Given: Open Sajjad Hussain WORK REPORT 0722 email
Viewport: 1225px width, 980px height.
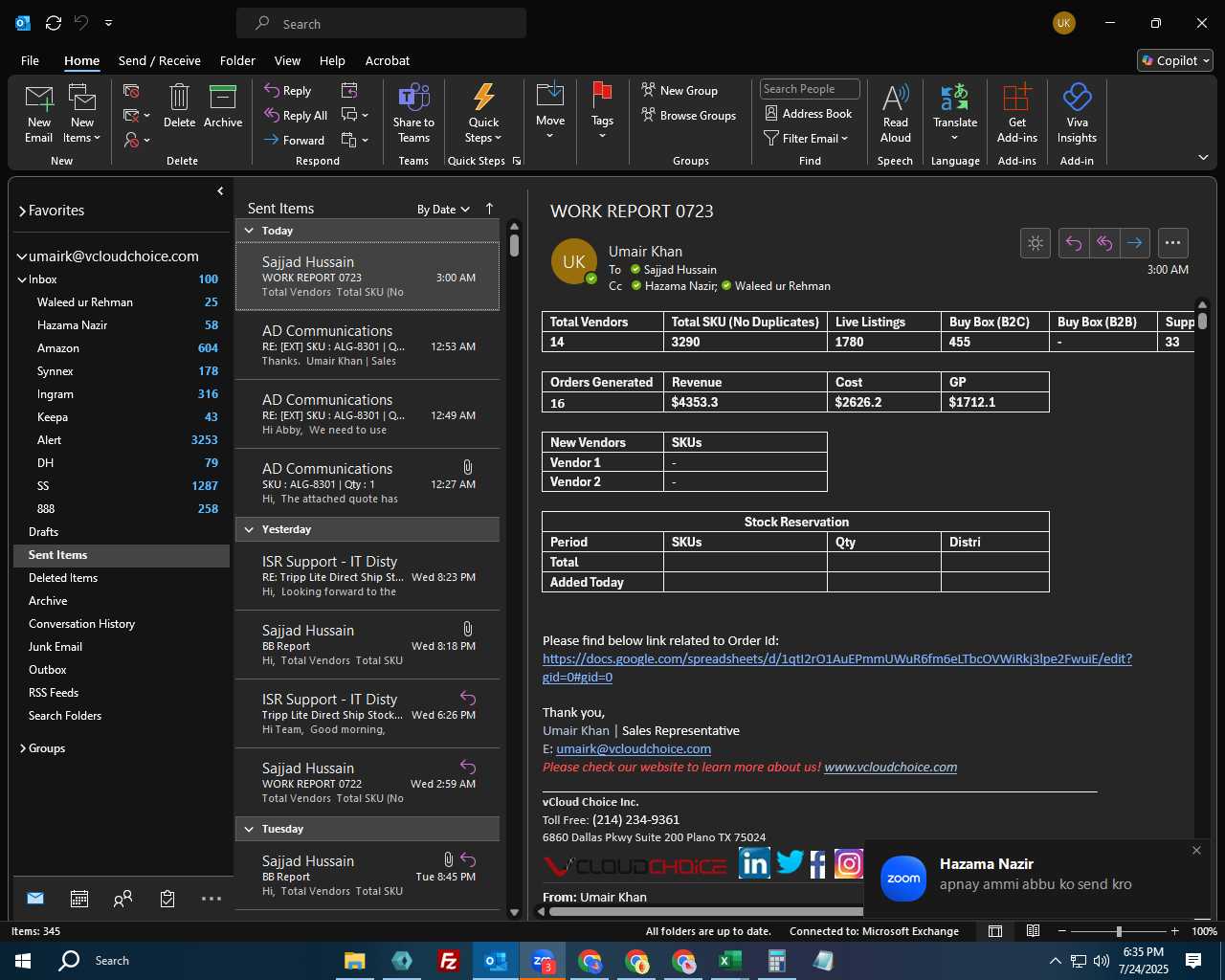Looking at the screenshot, I should pyautogui.click(x=367, y=783).
